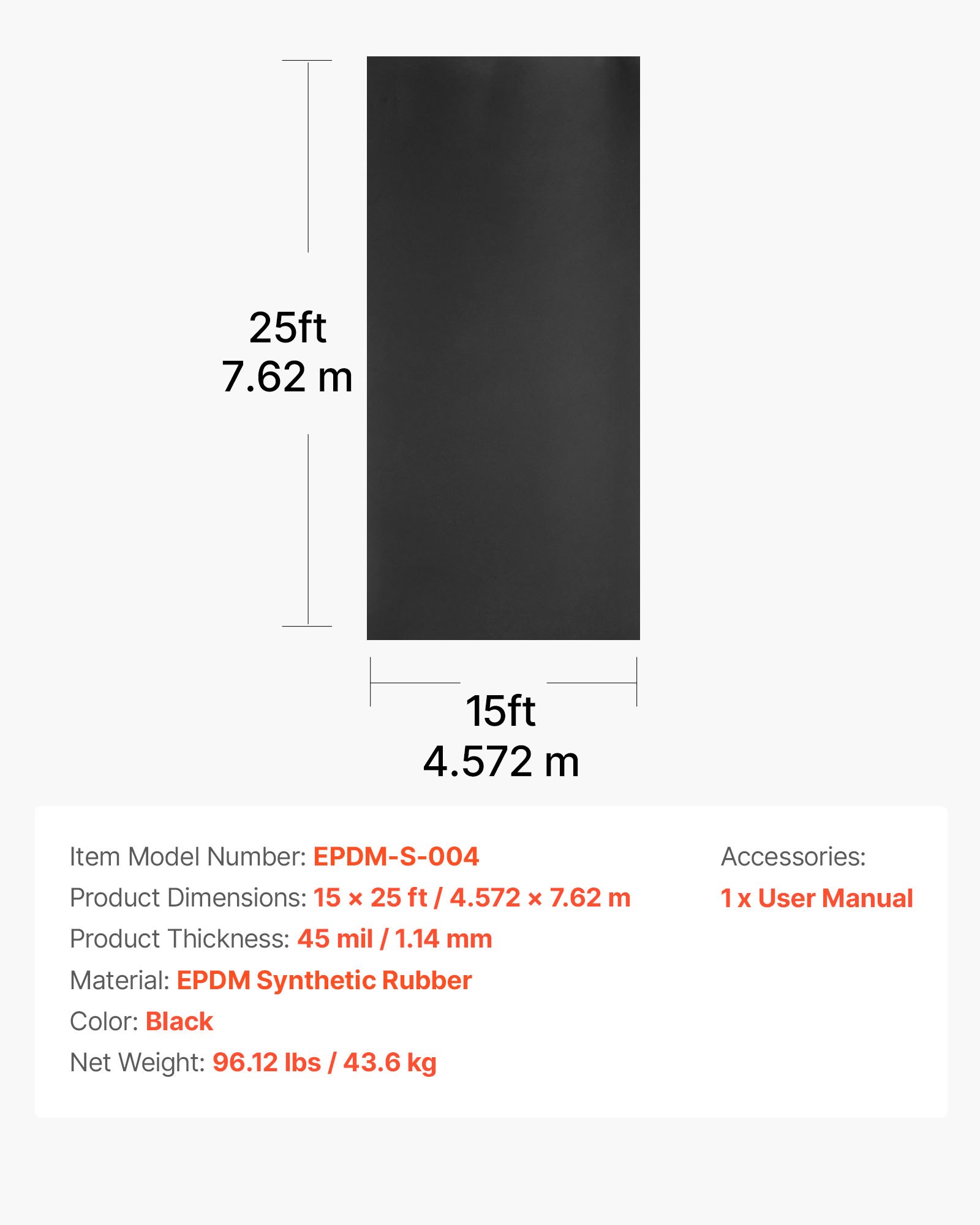Screen dimensions: 980x1225
Task: Click the black EPDM rubber sheet image
Action: (x=503, y=348)
